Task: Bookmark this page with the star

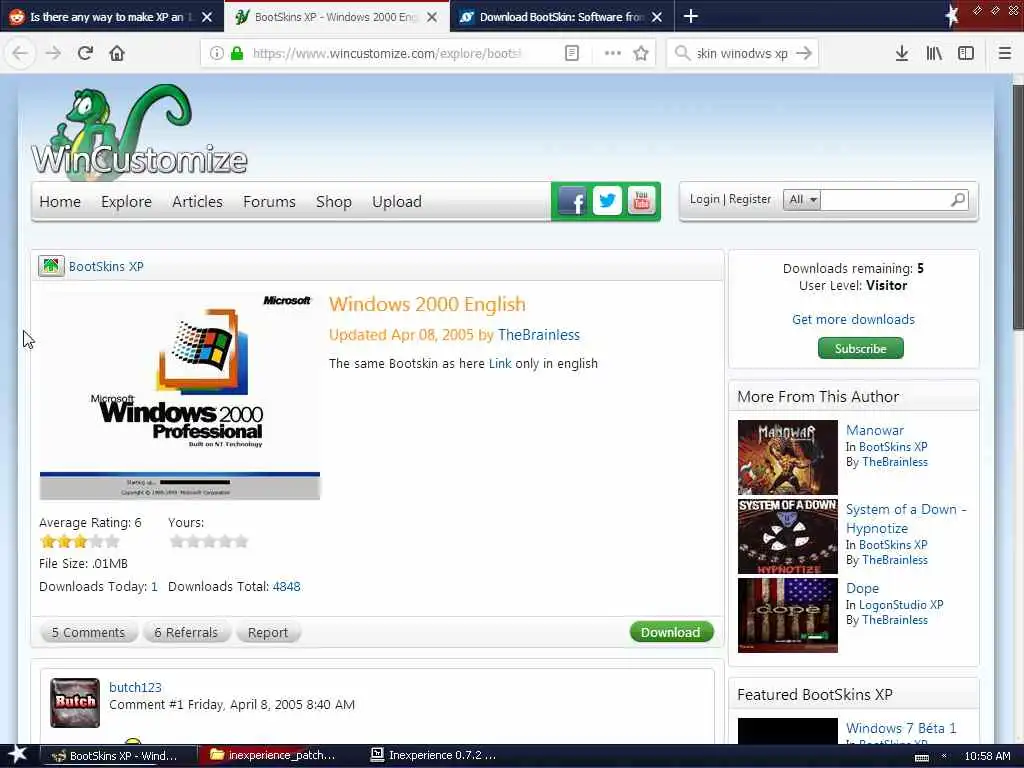Action: [x=641, y=53]
